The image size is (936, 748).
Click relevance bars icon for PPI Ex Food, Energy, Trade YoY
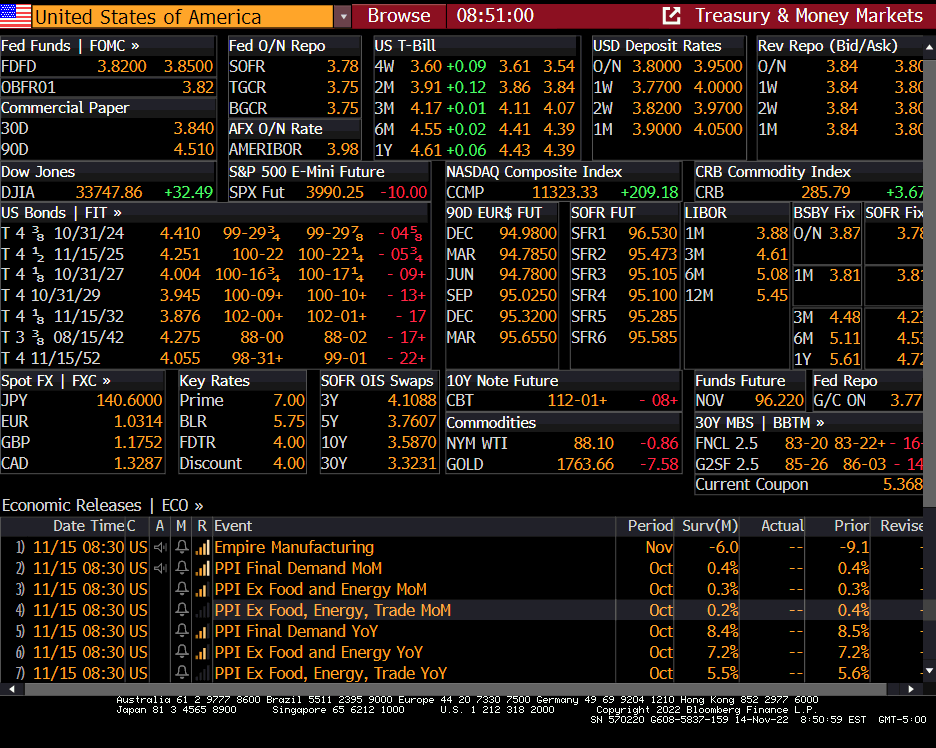tap(202, 673)
